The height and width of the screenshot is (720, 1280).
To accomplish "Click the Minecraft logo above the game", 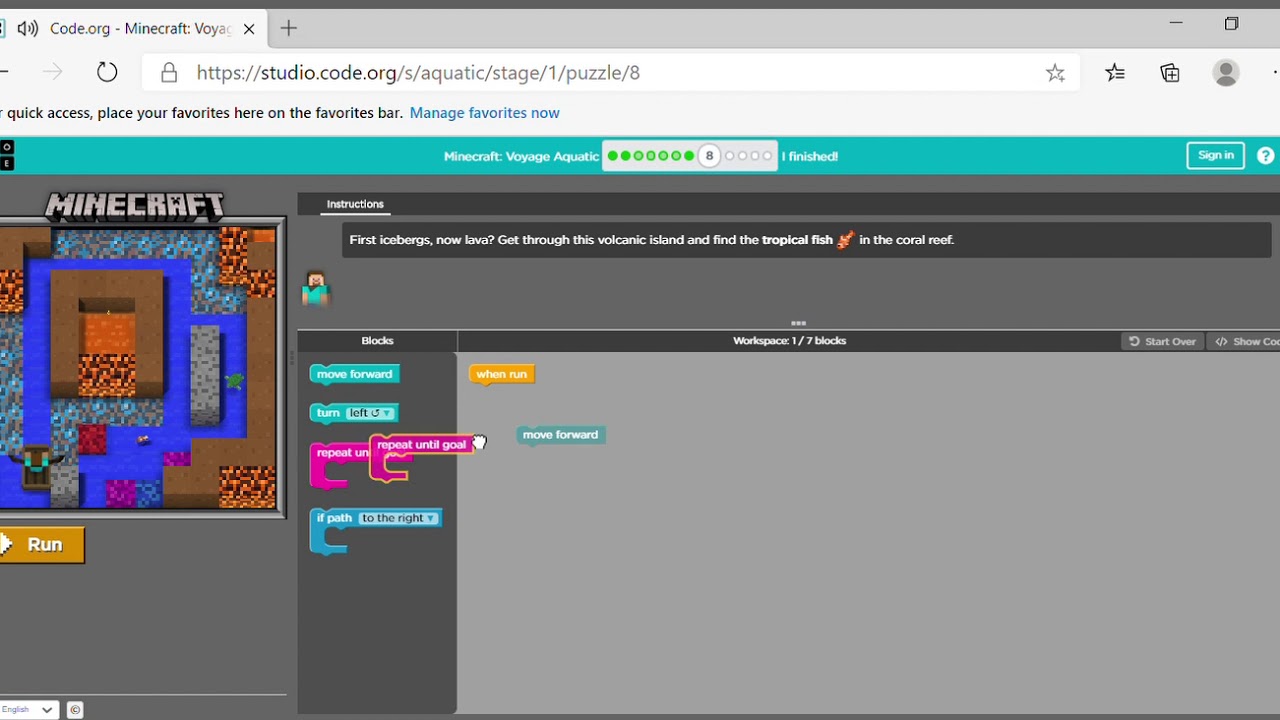I will pyautogui.click(x=135, y=207).
